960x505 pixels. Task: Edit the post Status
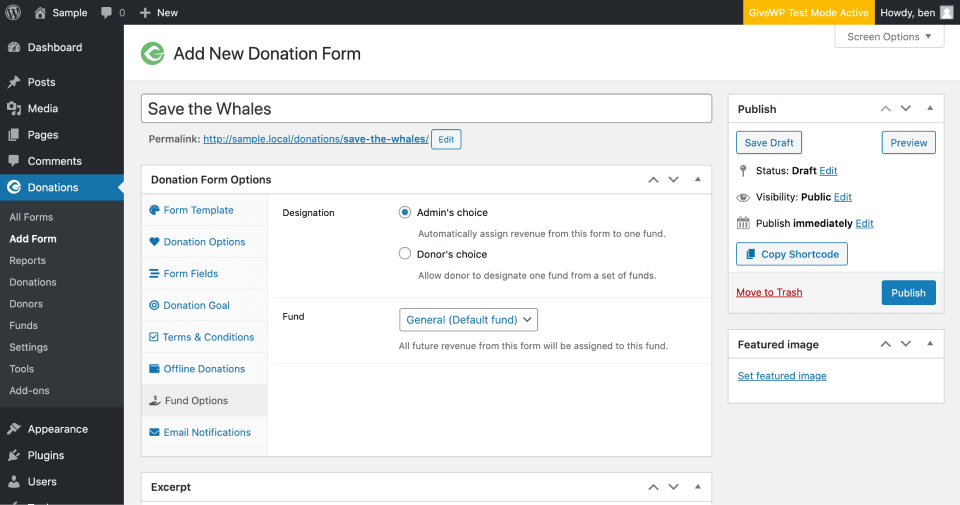pos(828,171)
